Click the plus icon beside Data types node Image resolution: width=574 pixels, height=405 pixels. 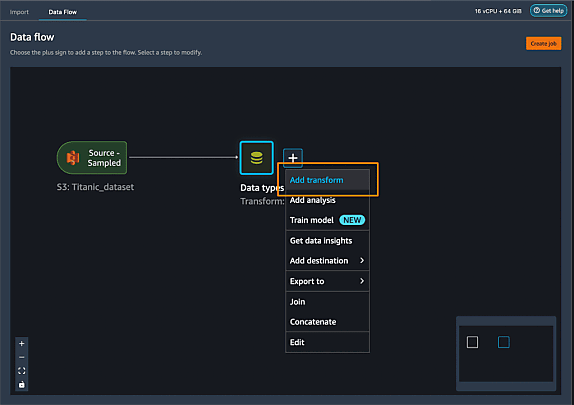(x=292, y=158)
